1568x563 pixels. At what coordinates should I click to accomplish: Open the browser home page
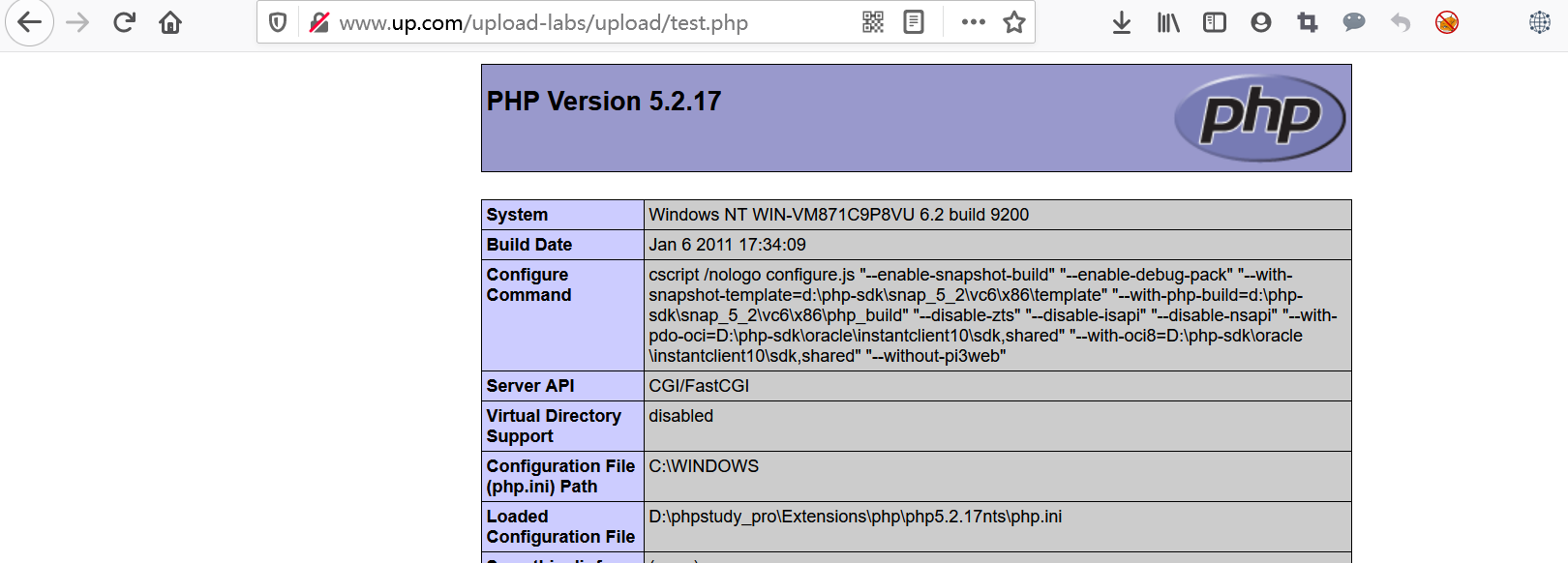(x=170, y=22)
